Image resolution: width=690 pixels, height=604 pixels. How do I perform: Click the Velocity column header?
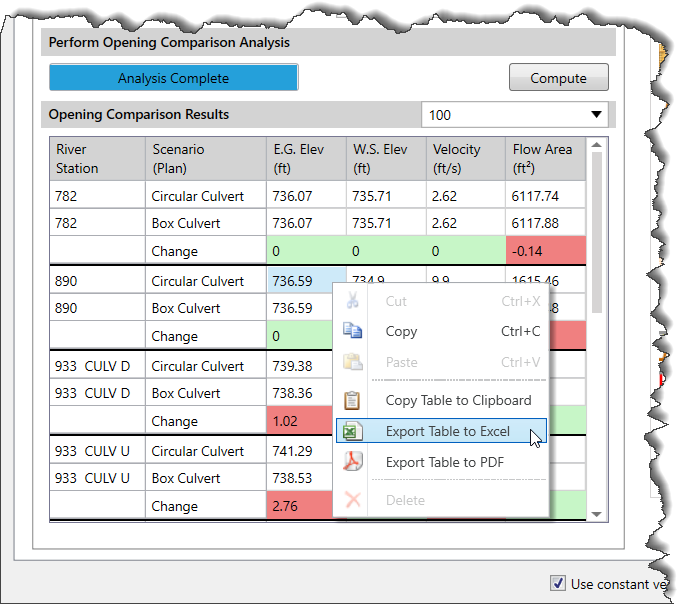coord(466,159)
